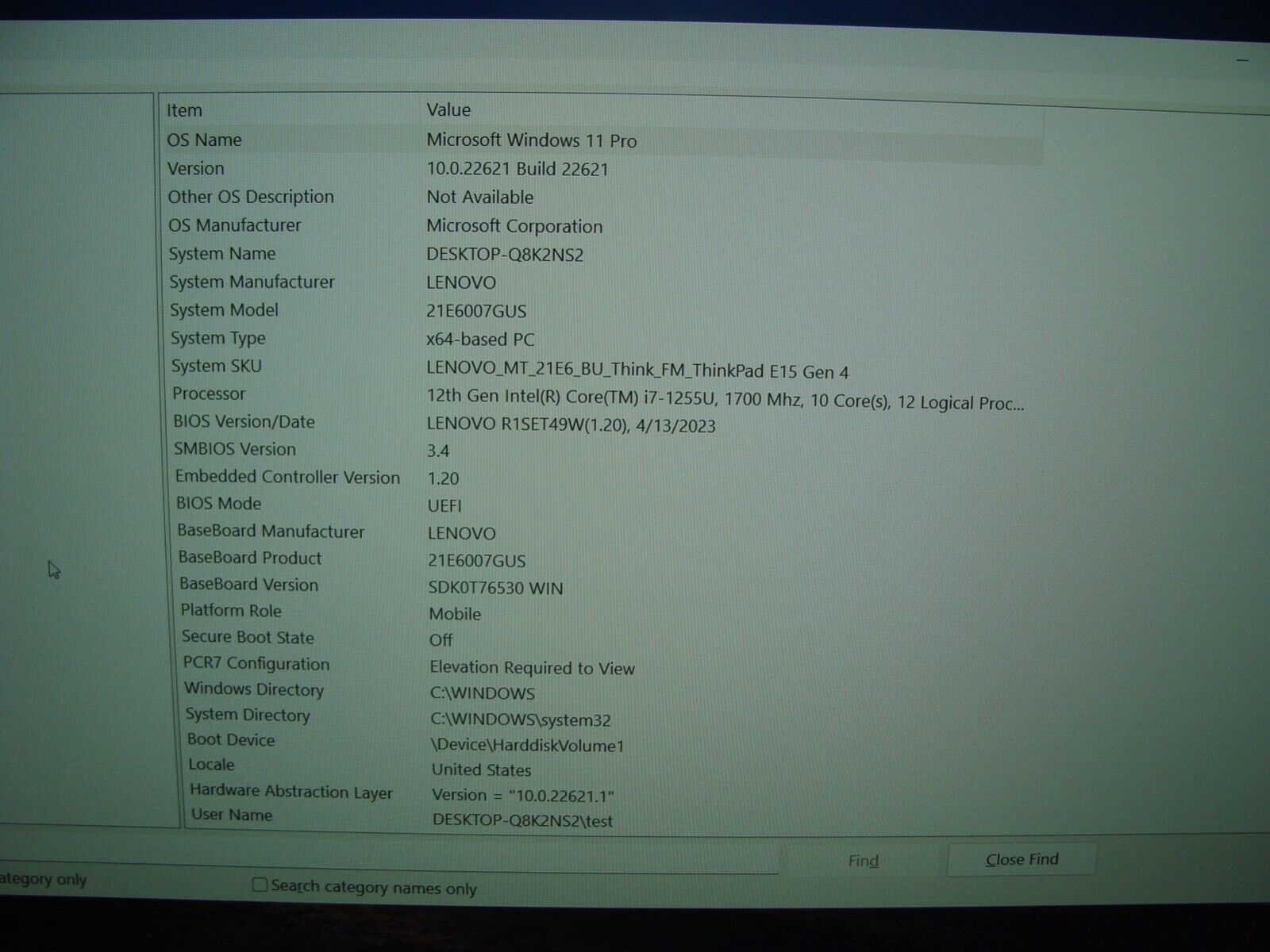Select the System Model row
The width and height of the screenshot is (1270, 952).
[603, 310]
